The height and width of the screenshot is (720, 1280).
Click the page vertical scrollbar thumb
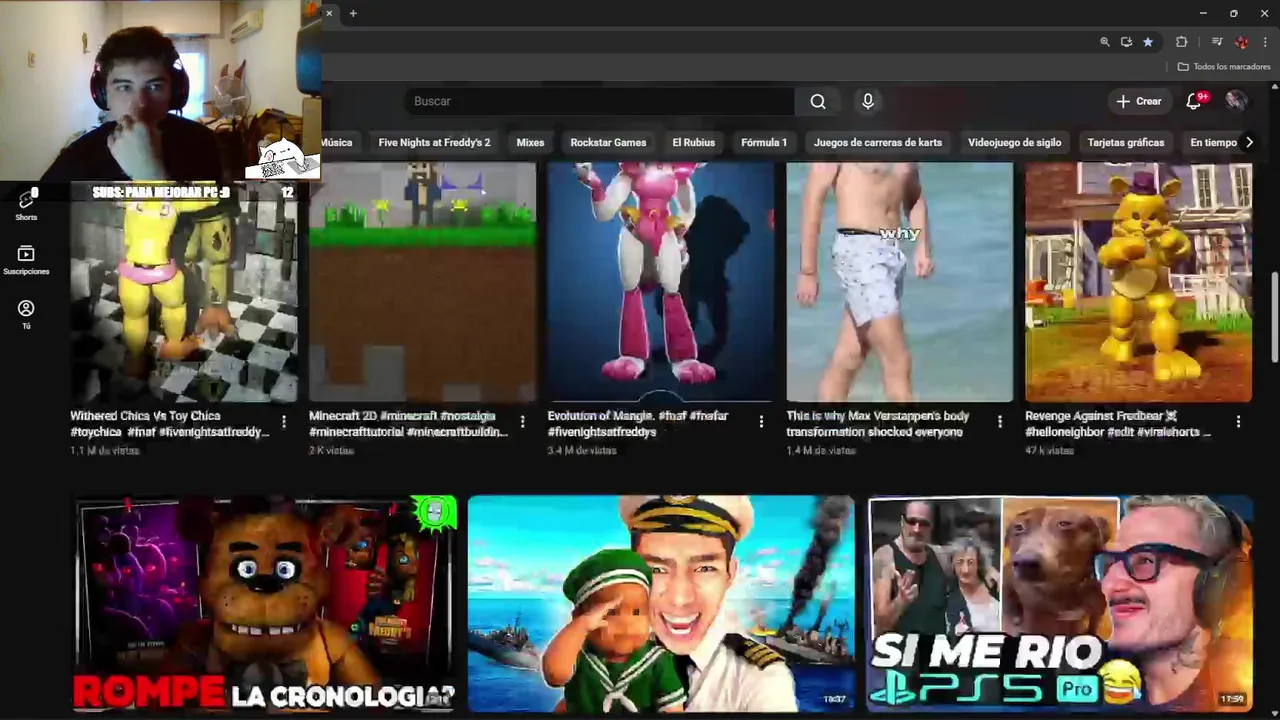pyautogui.click(x=1274, y=318)
